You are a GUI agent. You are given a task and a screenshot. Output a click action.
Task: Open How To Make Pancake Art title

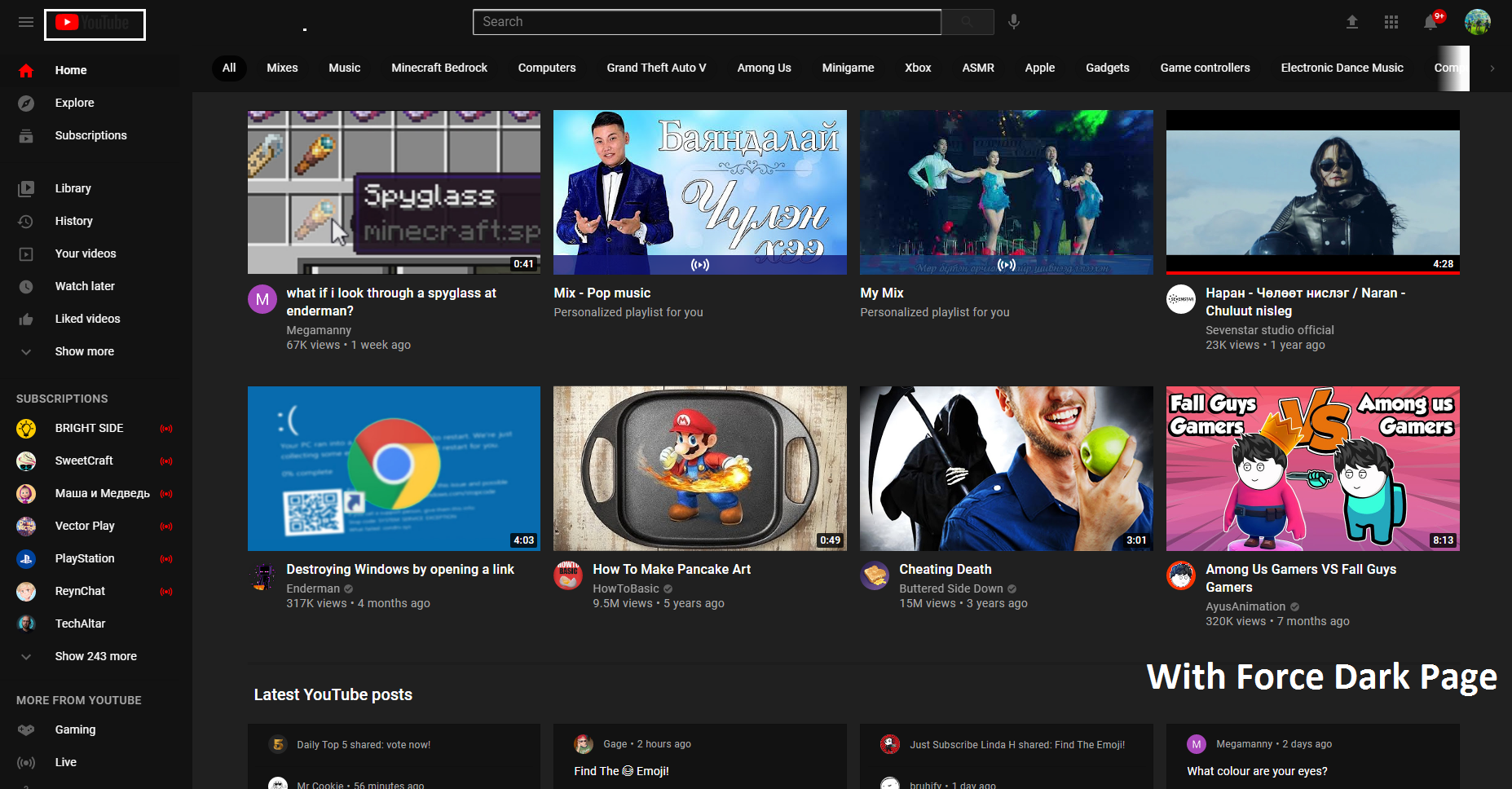(x=672, y=569)
